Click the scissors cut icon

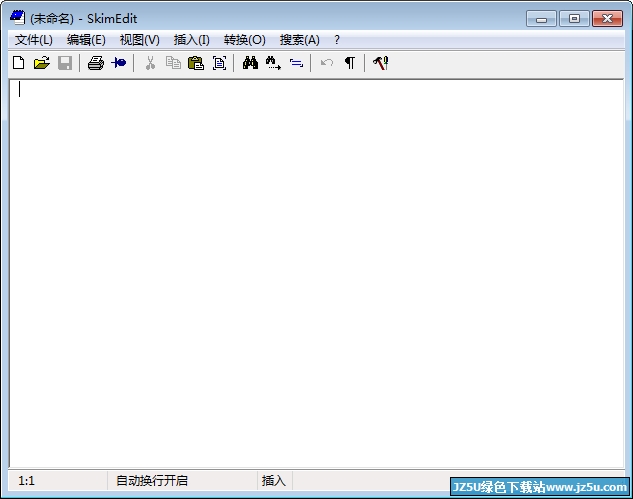pos(150,63)
